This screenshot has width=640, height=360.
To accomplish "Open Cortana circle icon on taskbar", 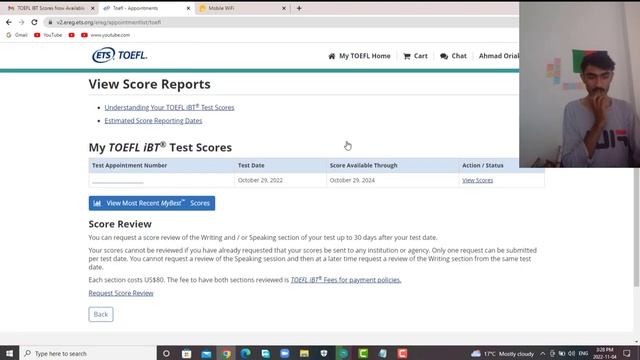I will pyautogui.click(x=166, y=353).
